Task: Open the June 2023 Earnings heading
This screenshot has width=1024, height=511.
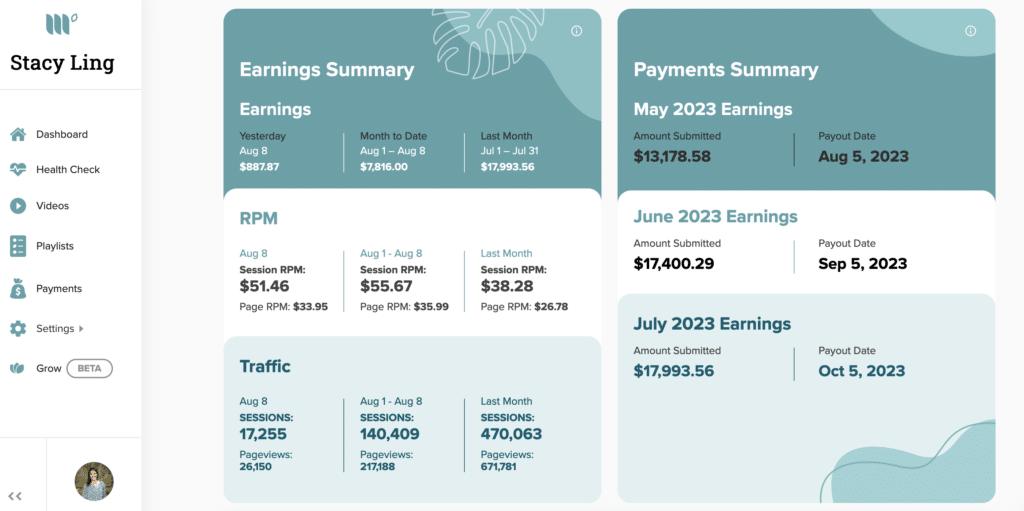Action: point(716,216)
